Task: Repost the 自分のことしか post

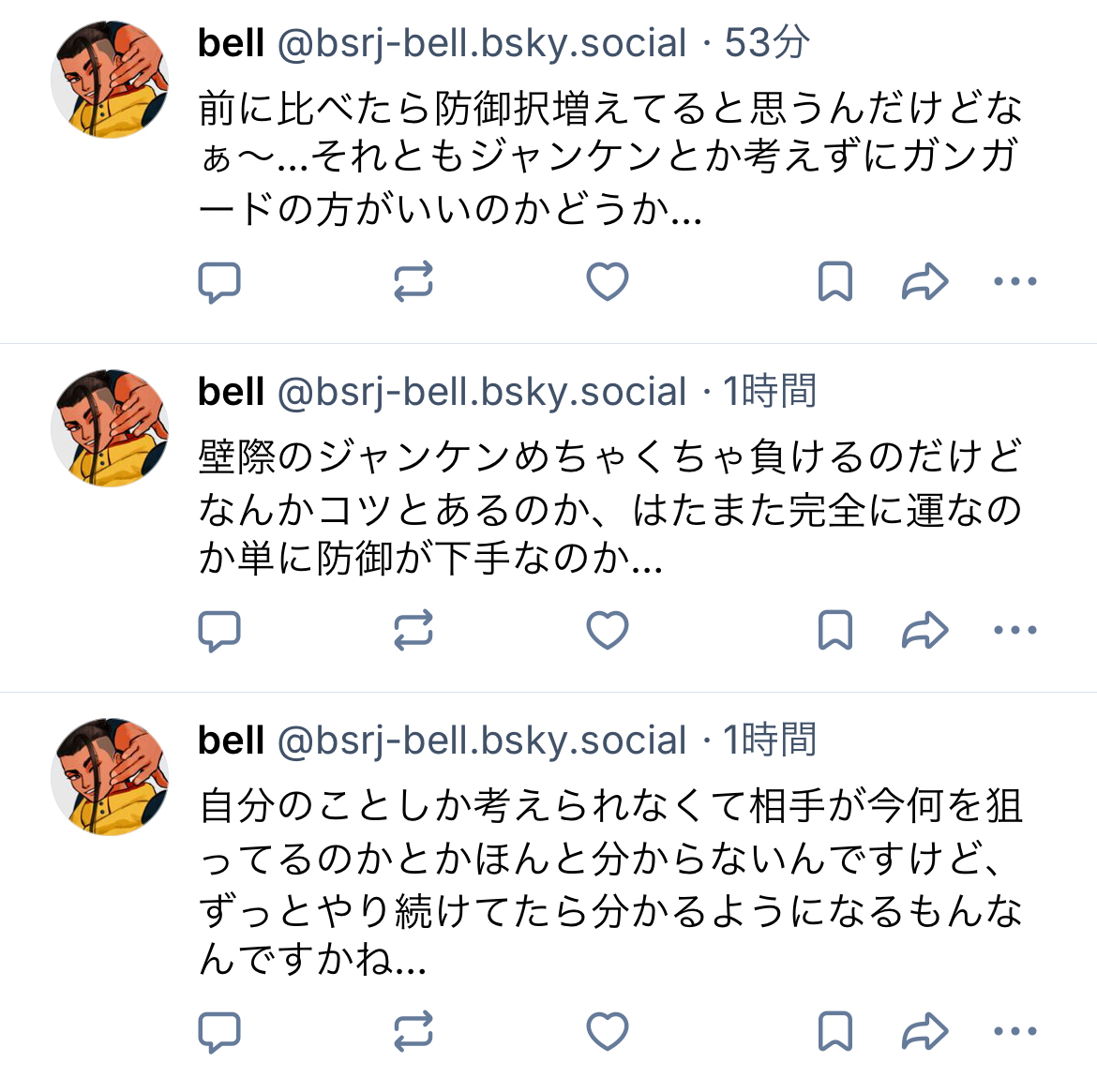Action: (413, 1032)
